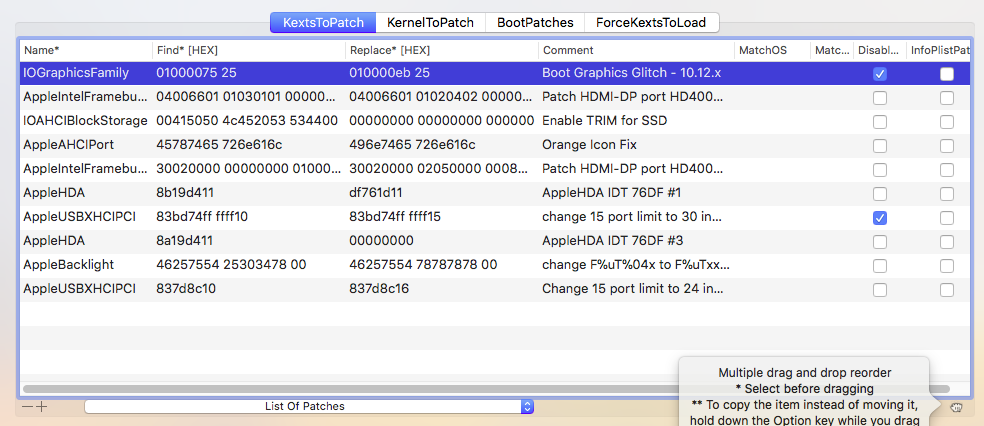Click the MatchOS column header
The image size is (984, 426).
point(768,50)
